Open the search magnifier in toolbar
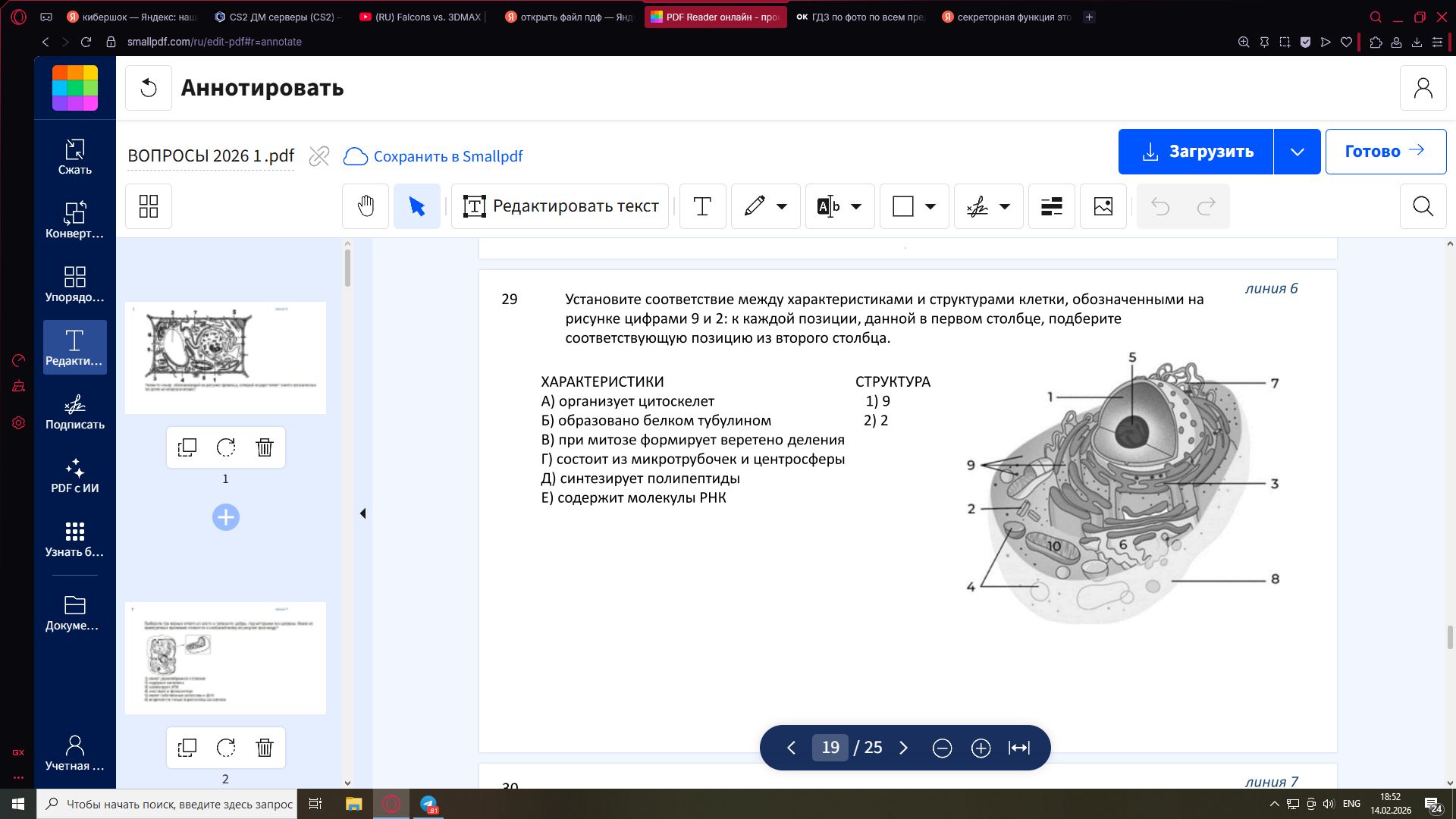1456x819 pixels. tap(1423, 206)
